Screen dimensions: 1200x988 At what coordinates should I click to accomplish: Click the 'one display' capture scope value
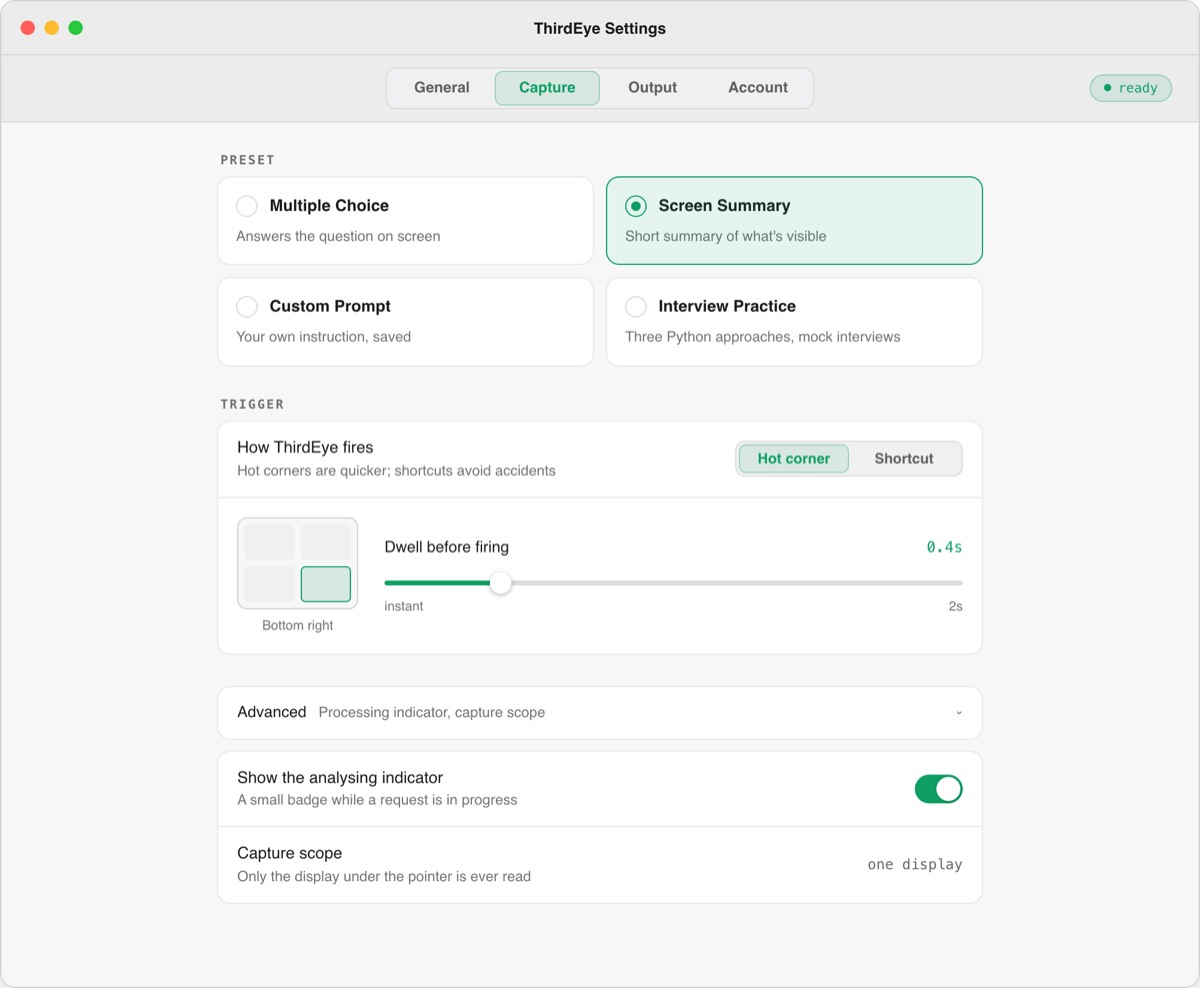[x=915, y=865]
